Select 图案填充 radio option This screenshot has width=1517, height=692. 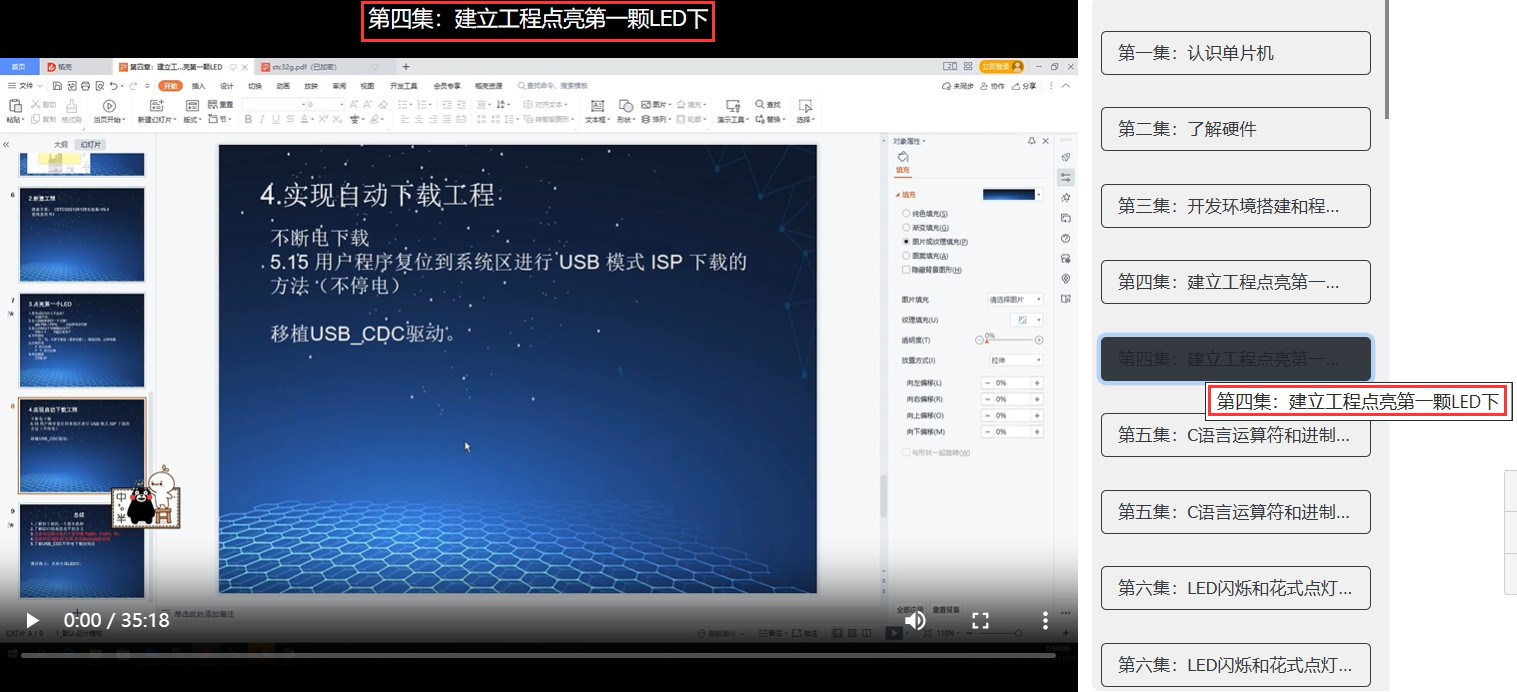coord(906,256)
